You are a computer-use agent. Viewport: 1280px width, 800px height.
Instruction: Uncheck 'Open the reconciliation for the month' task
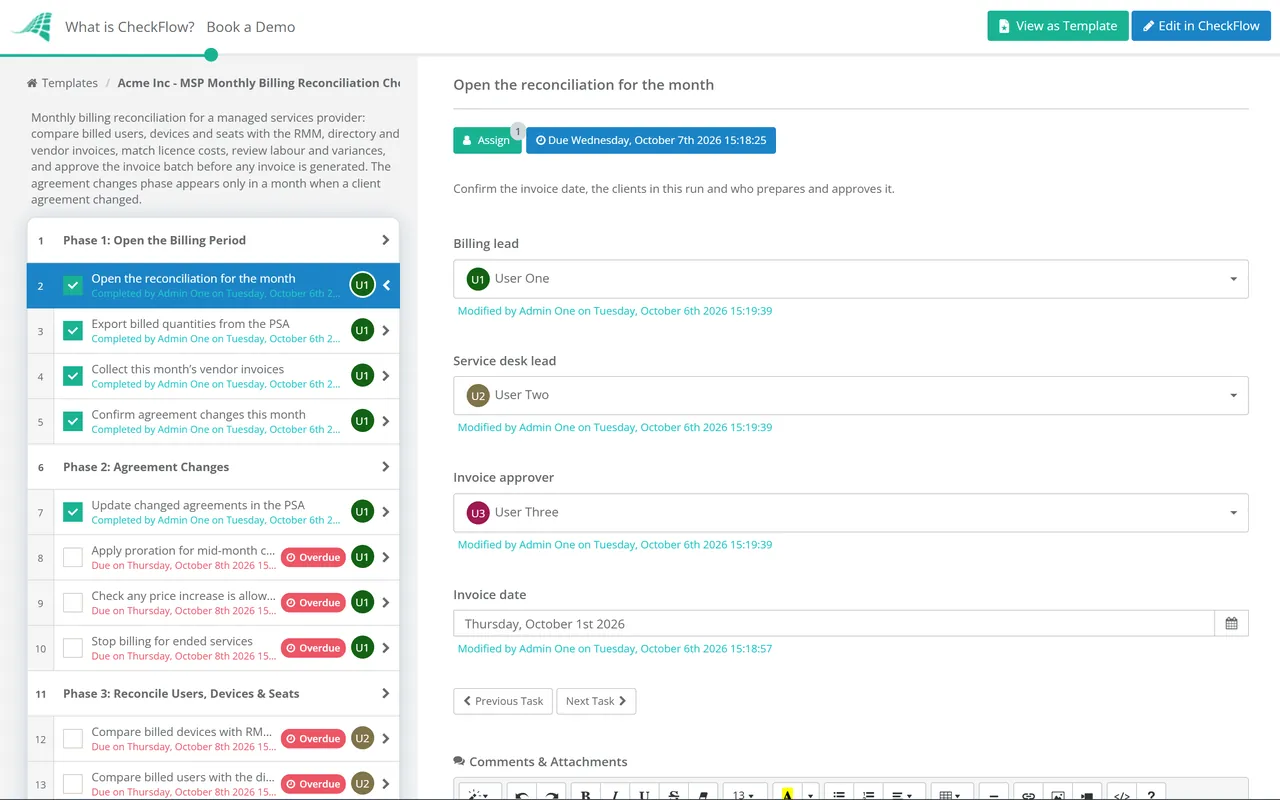pos(73,285)
